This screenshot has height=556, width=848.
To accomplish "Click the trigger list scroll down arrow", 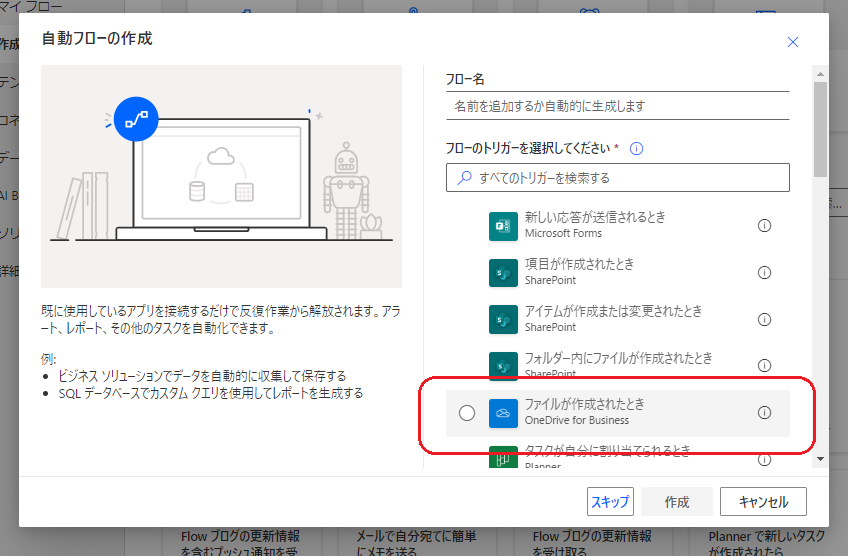I will pyautogui.click(x=820, y=459).
